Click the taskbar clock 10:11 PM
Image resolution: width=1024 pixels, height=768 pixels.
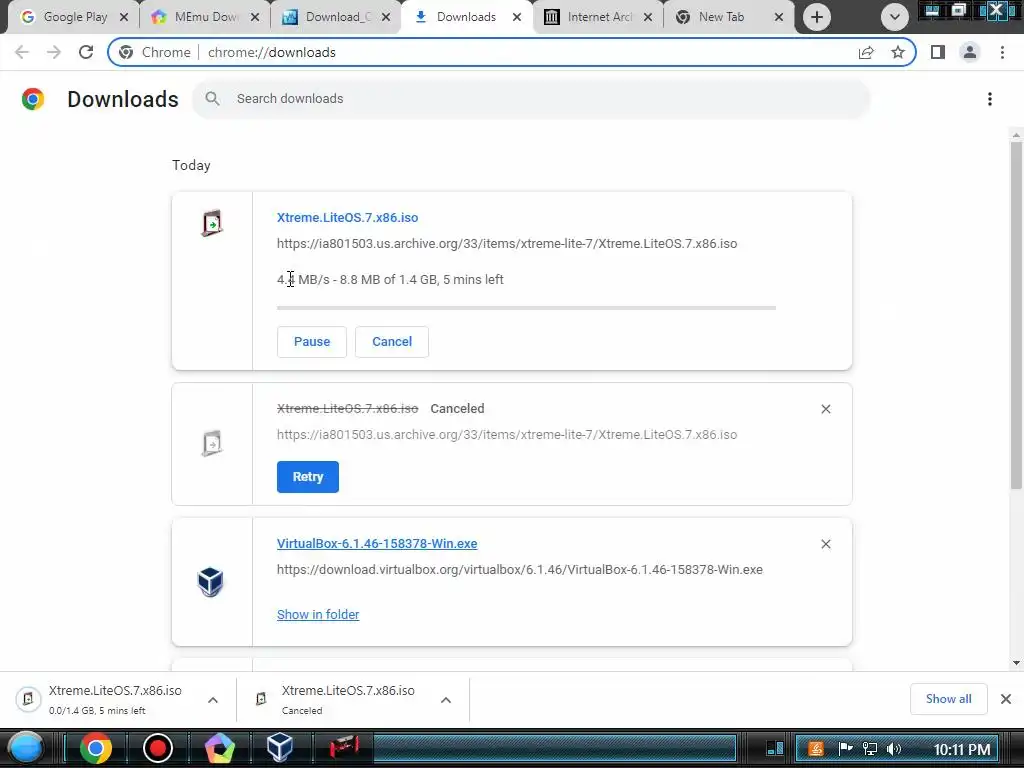(962, 749)
